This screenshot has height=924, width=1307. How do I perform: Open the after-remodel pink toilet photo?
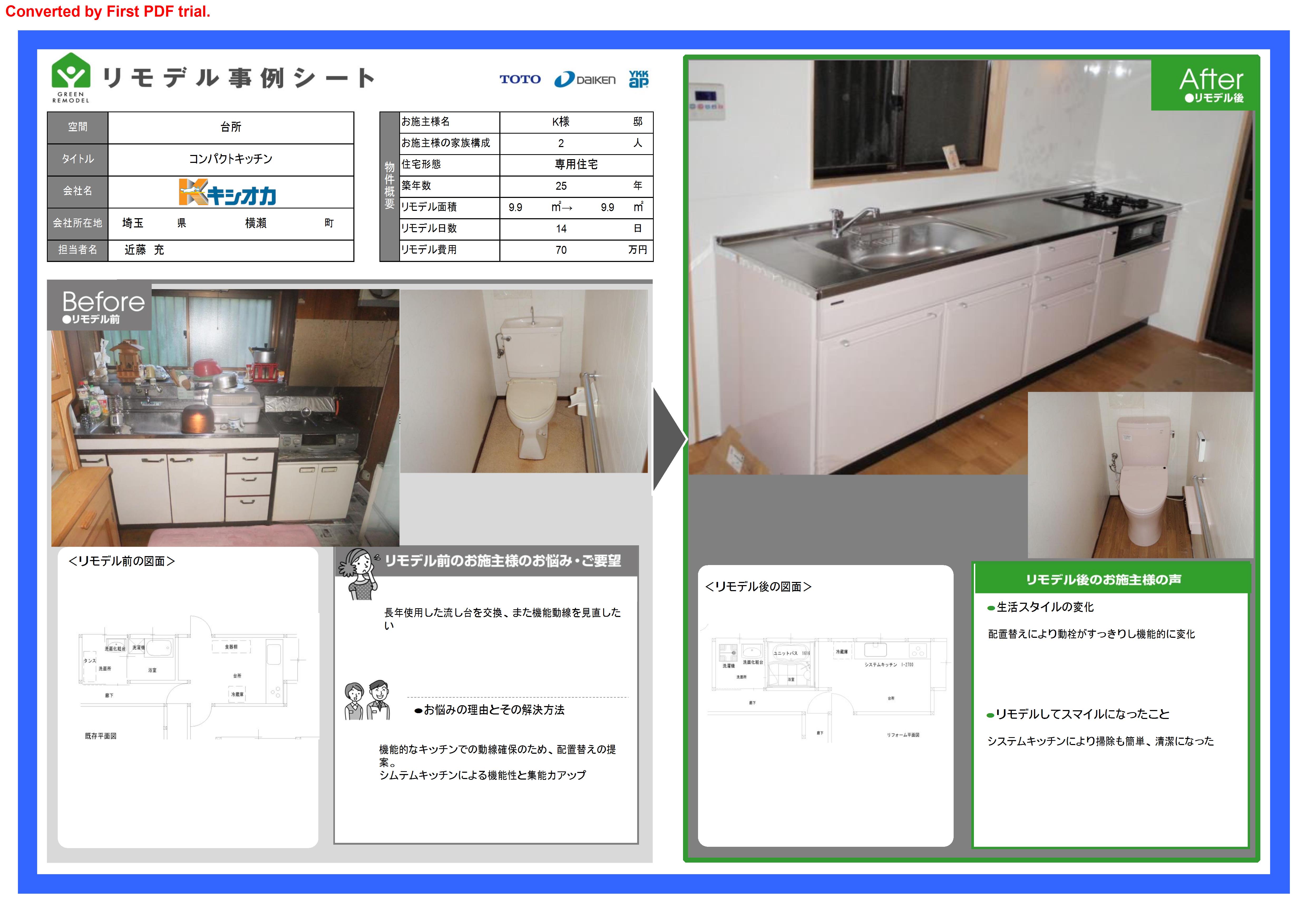1140,475
